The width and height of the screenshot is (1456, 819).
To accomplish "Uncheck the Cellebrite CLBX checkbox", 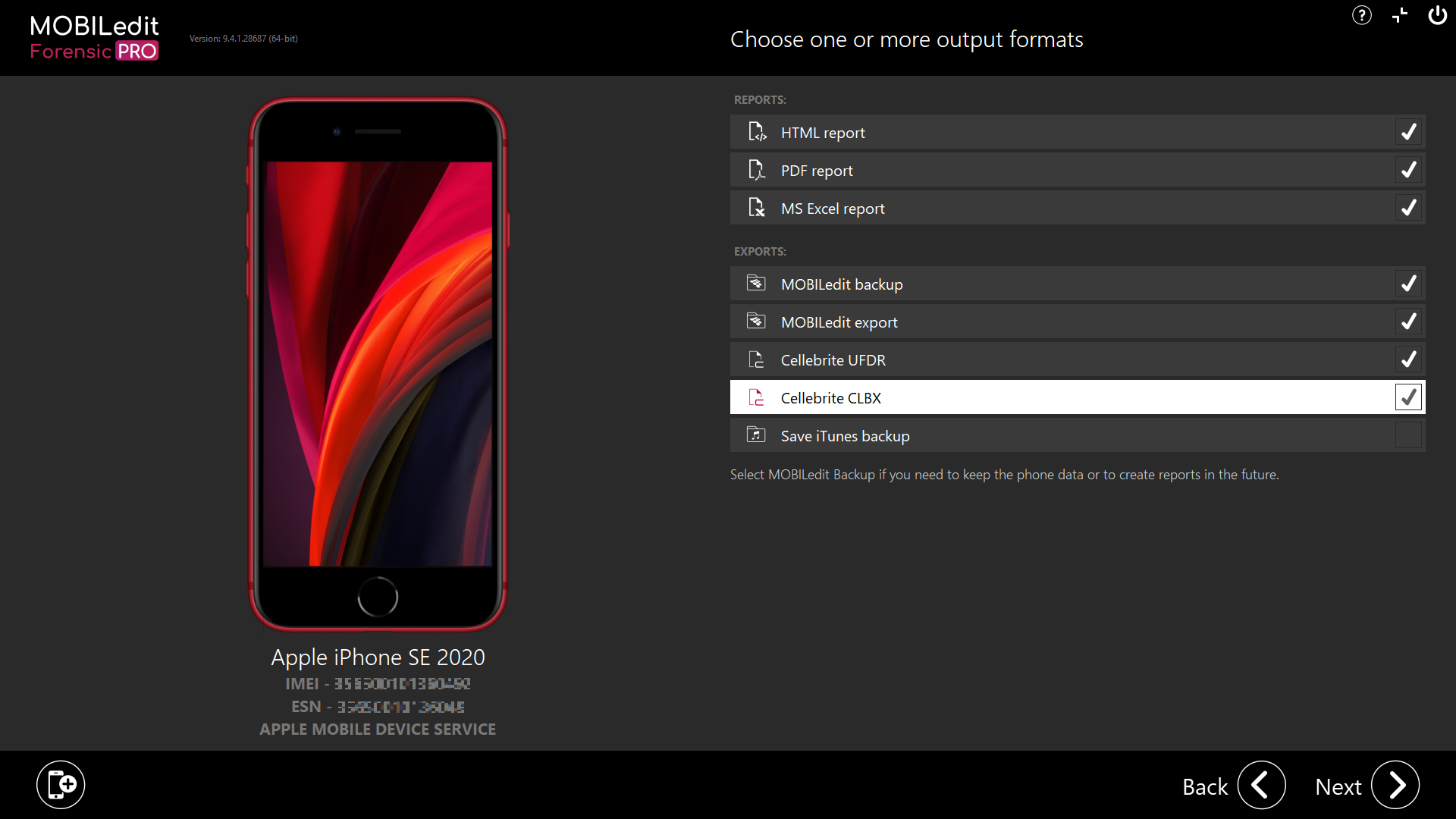I will pos(1408,397).
